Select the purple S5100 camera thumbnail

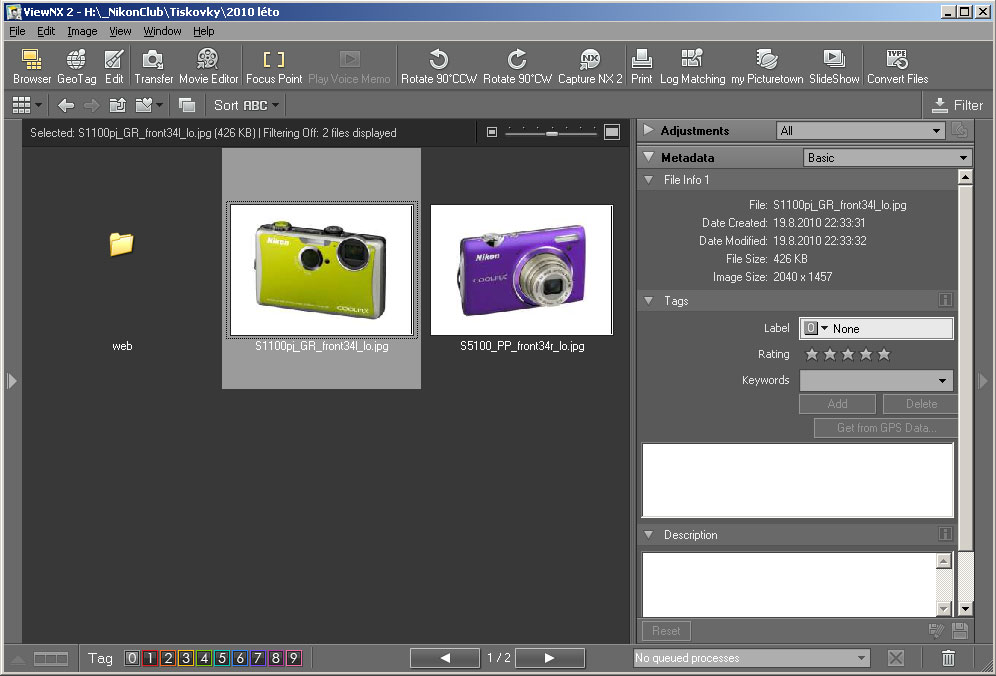[521, 270]
